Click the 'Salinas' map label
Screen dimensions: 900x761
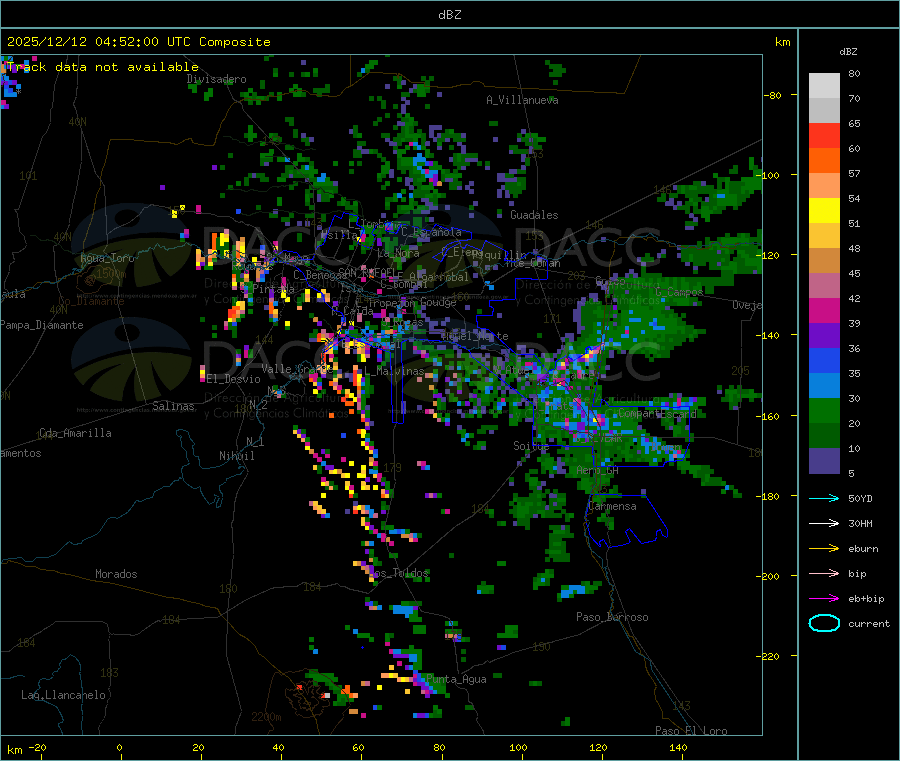coord(173,406)
